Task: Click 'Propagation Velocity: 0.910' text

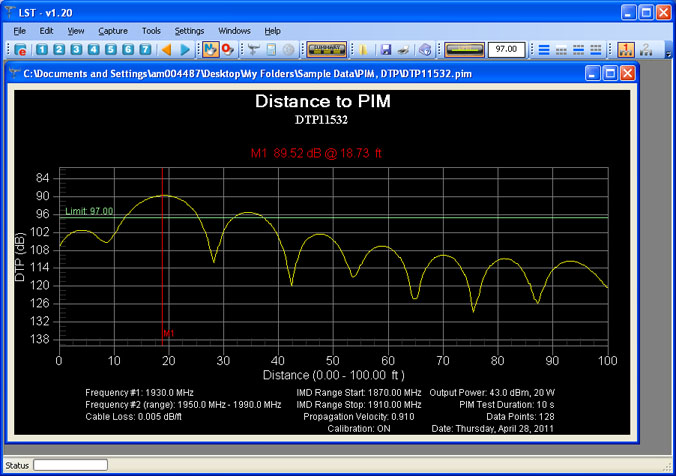Action: (x=359, y=417)
